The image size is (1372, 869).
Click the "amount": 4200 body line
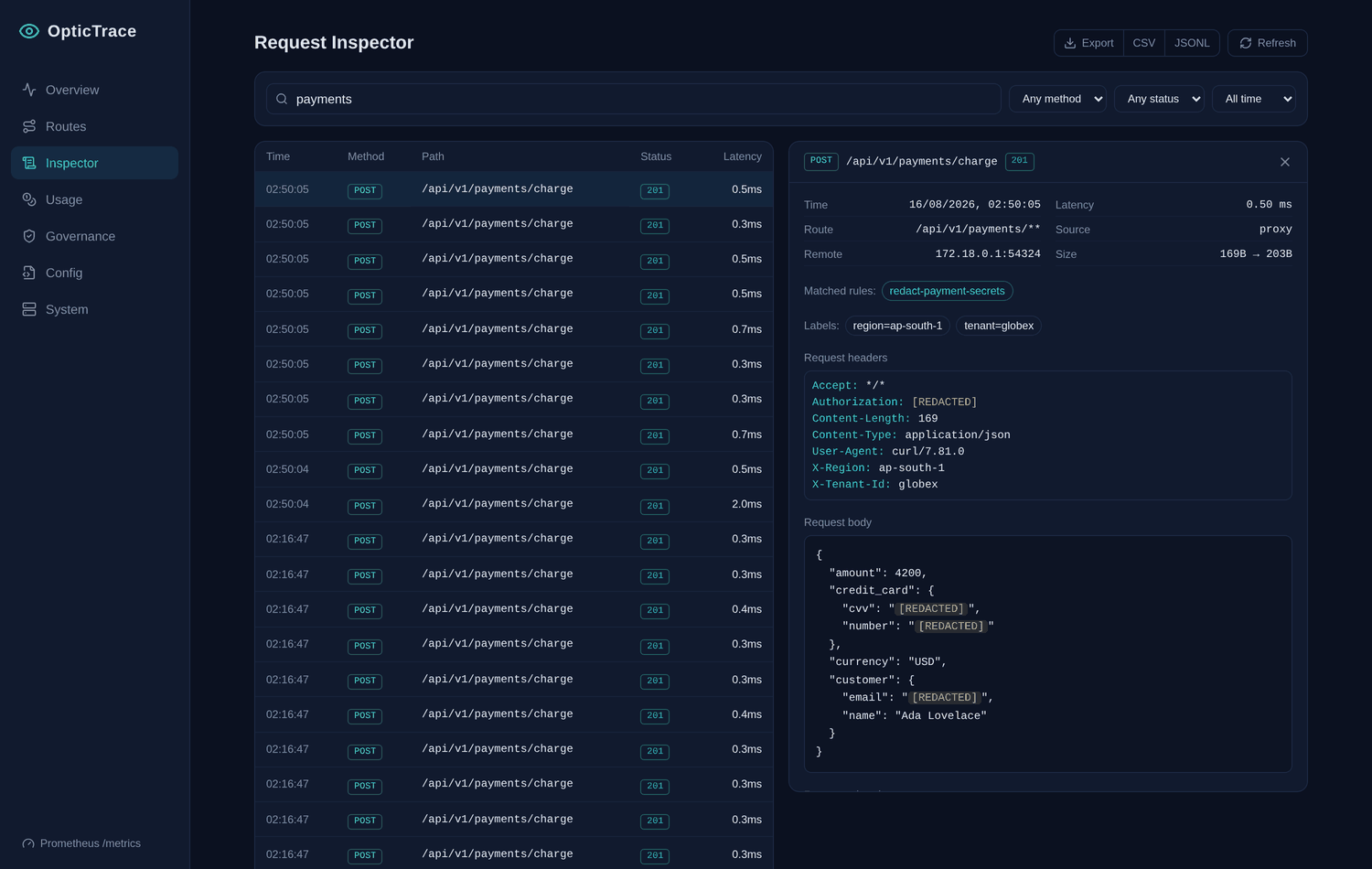point(878,574)
